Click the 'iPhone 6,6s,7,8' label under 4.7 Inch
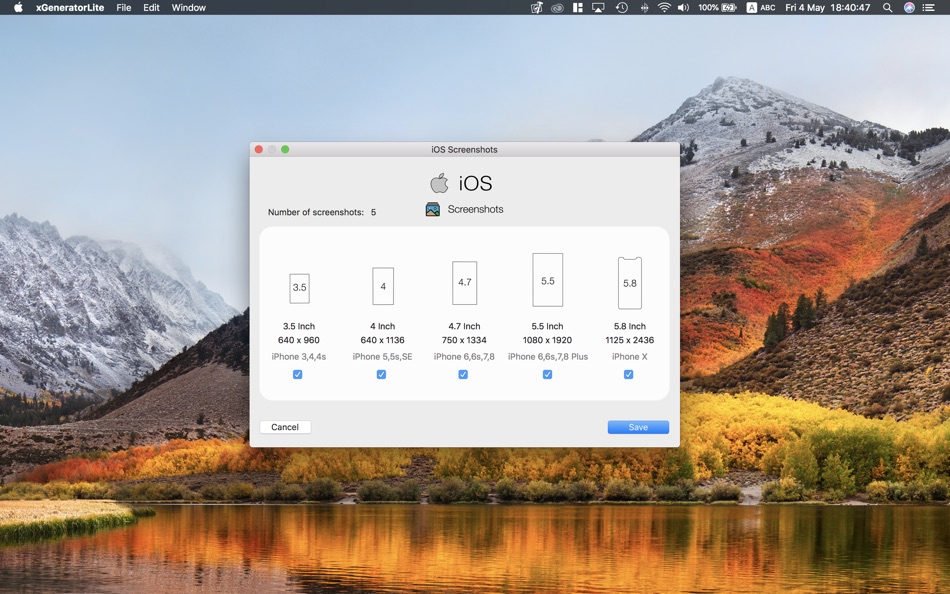The image size is (950, 594). pos(464,356)
